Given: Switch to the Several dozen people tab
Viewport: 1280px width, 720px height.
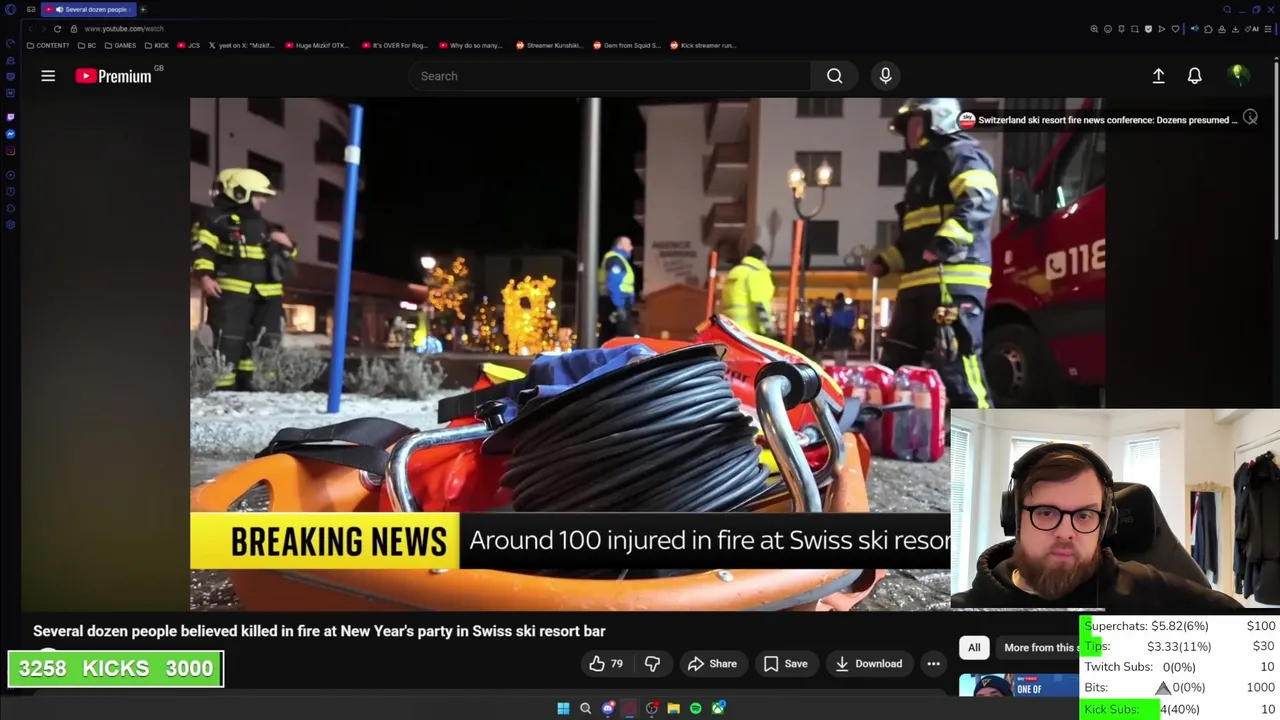Looking at the screenshot, I should pos(88,9).
